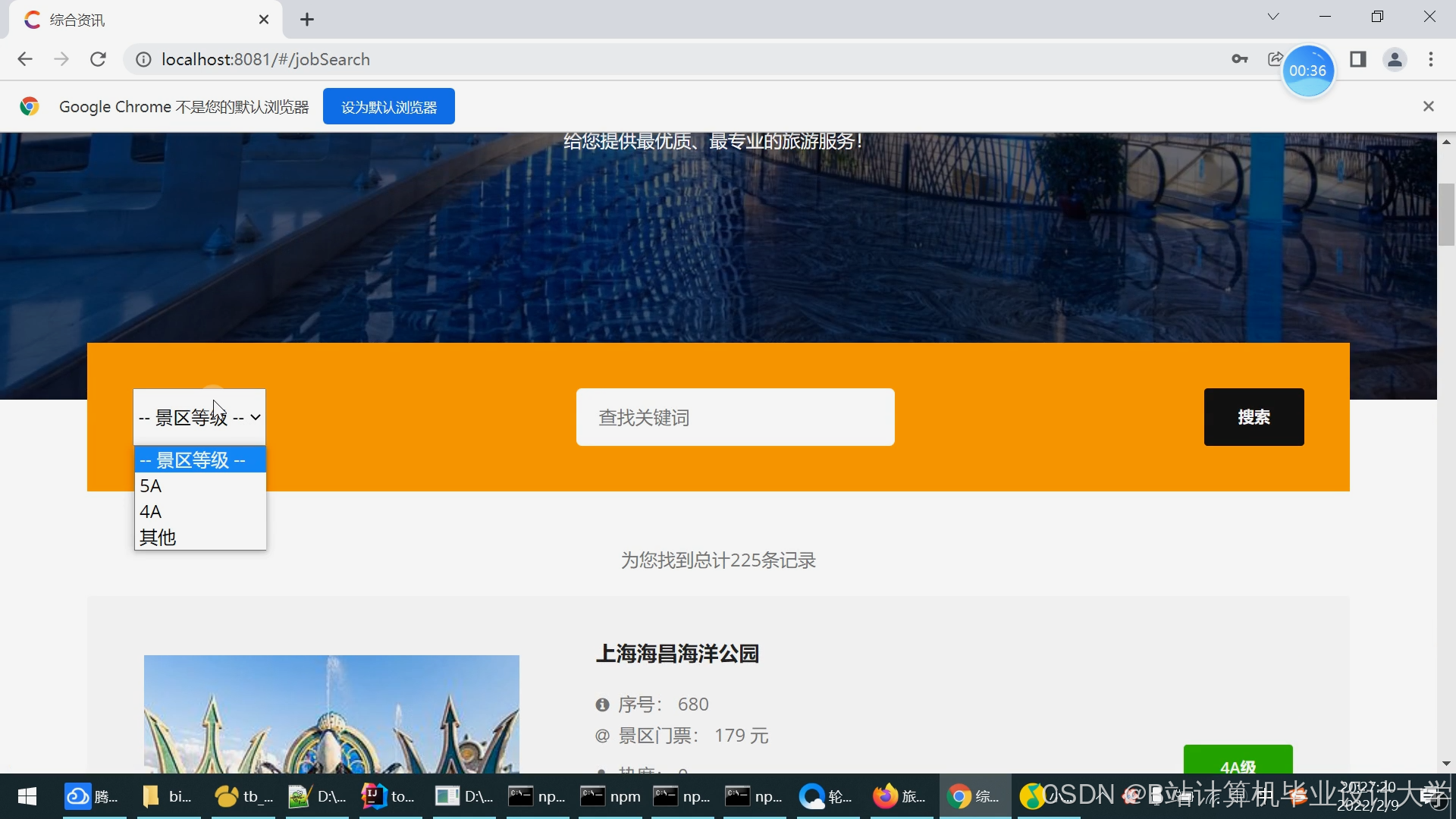Screen dimensions: 1456x819
Task: Click the 查找关键词 search field
Action: pyautogui.click(x=735, y=417)
